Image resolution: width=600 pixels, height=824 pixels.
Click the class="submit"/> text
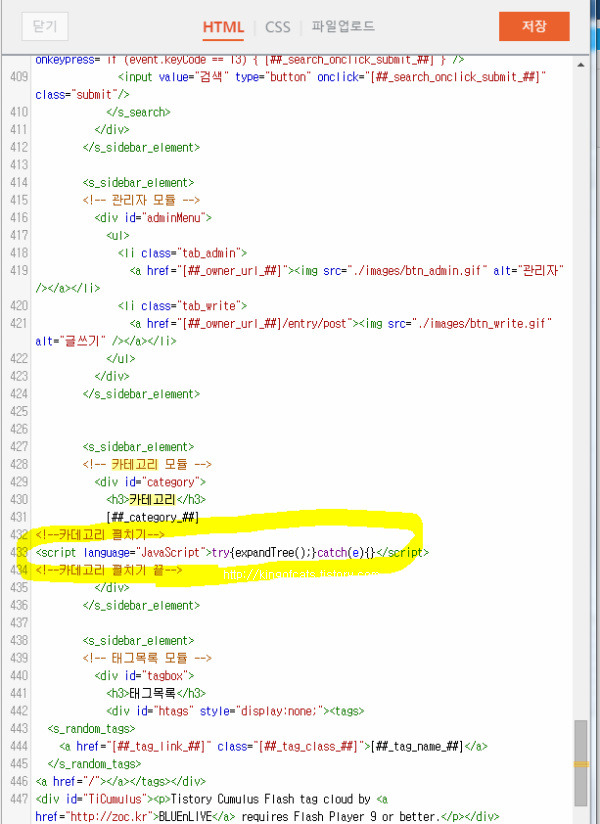[x=82, y=95]
